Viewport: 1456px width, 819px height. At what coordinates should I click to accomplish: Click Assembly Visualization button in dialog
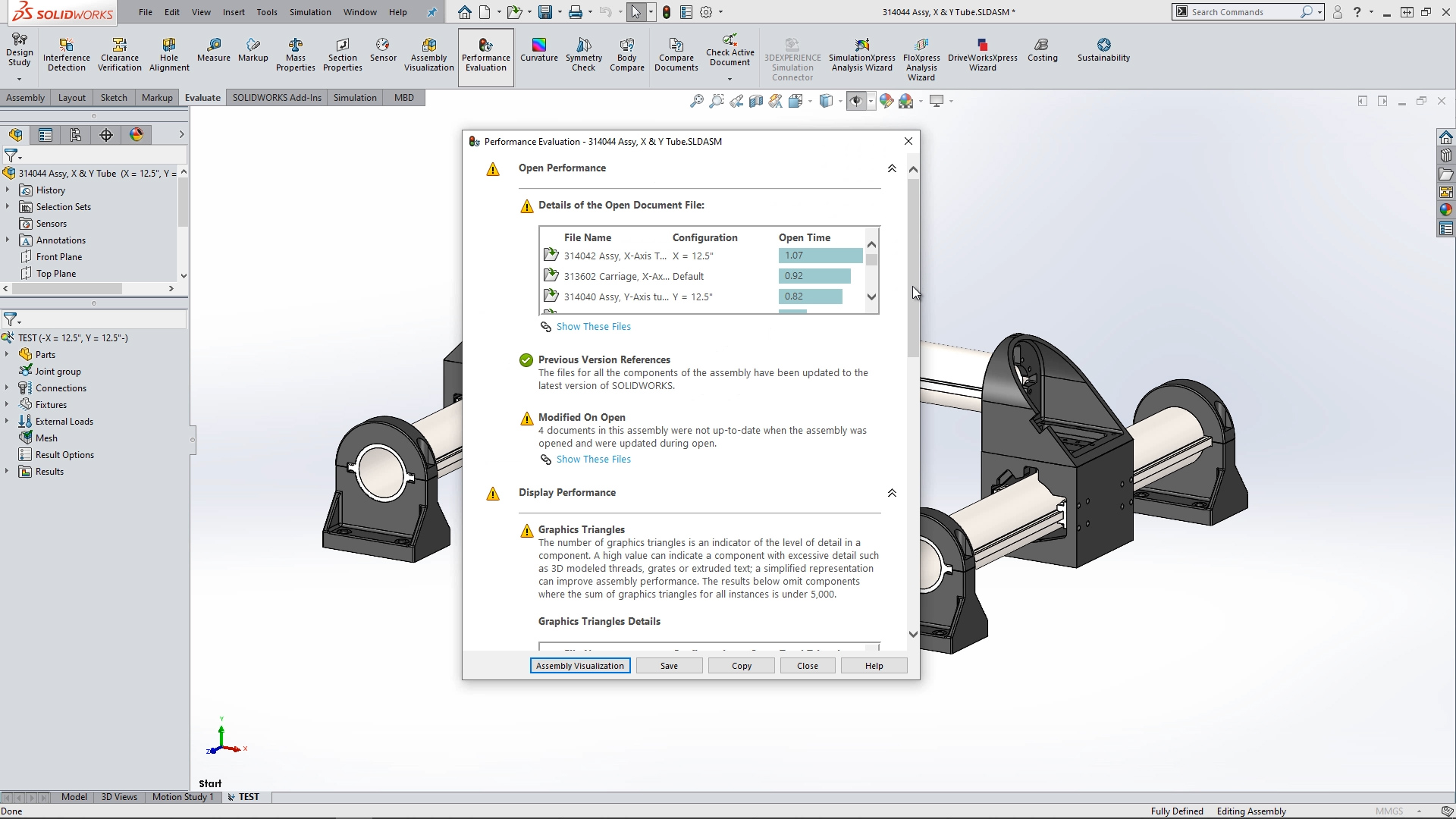pyautogui.click(x=580, y=666)
